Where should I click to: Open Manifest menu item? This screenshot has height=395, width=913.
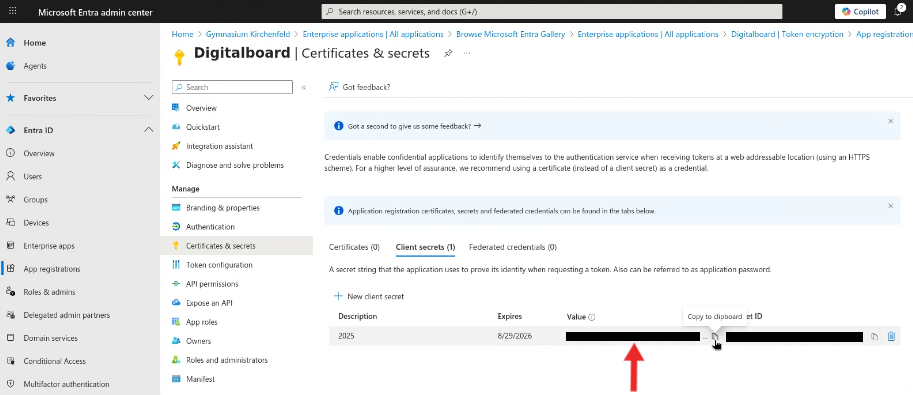(200, 379)
